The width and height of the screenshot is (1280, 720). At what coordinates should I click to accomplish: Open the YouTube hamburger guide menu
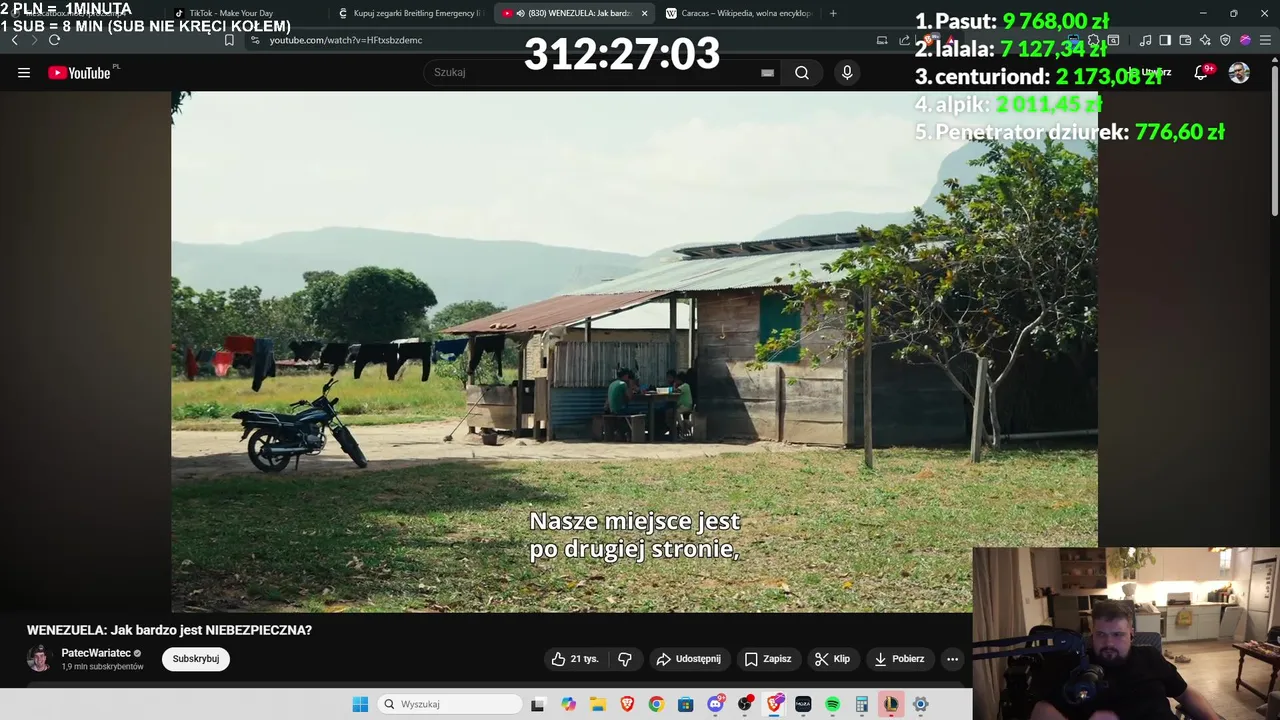click(x=24, y=72)
